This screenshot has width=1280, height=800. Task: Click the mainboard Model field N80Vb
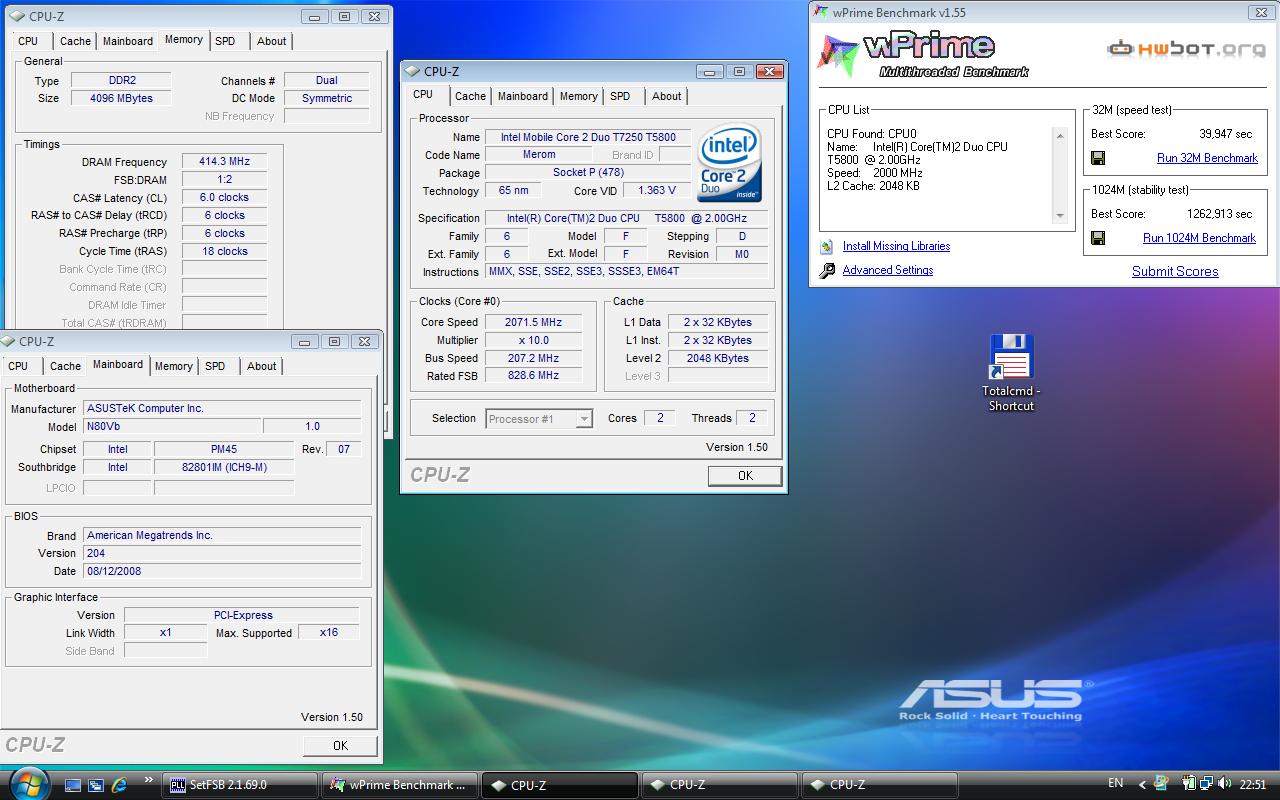(x=172, y=426)
